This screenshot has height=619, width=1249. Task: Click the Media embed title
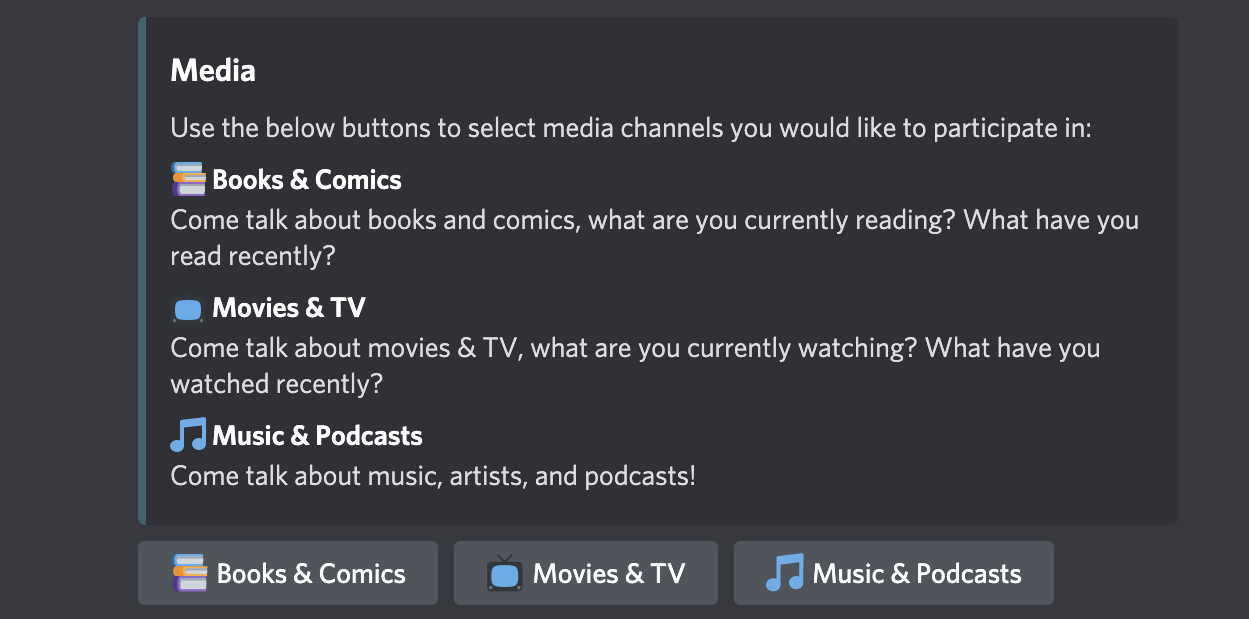click(213, 71)
